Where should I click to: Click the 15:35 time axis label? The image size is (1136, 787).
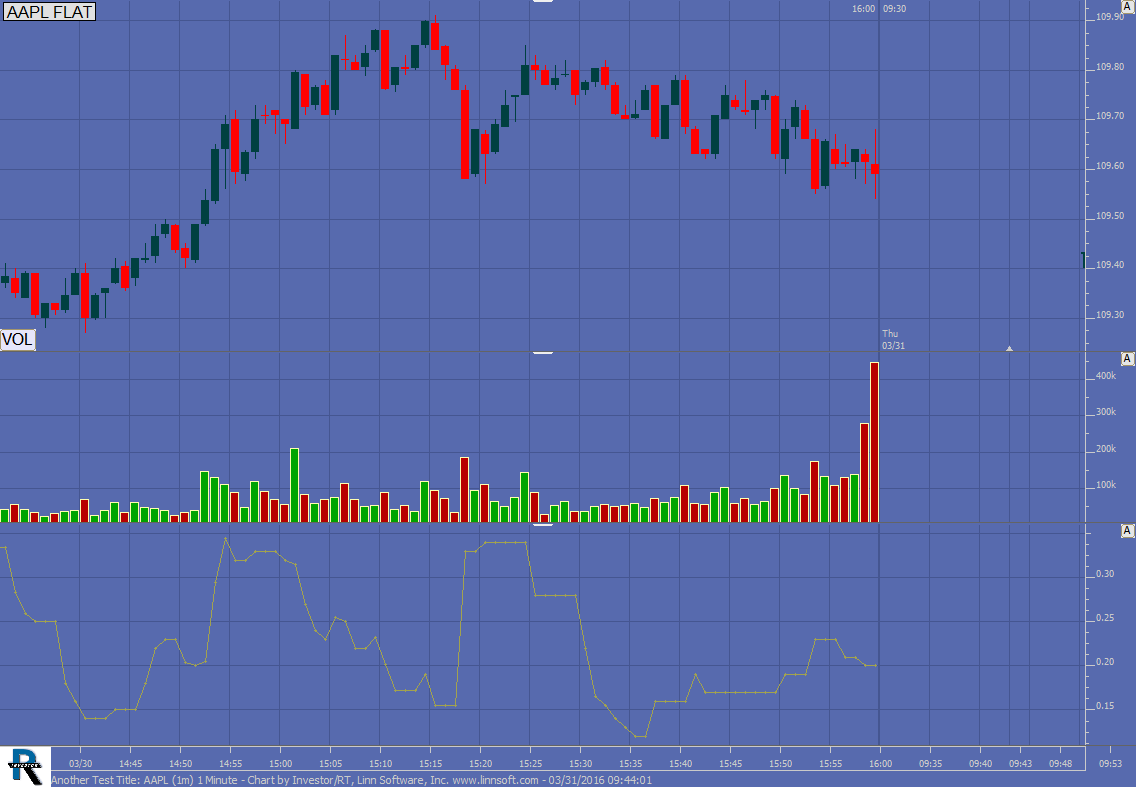630,764
